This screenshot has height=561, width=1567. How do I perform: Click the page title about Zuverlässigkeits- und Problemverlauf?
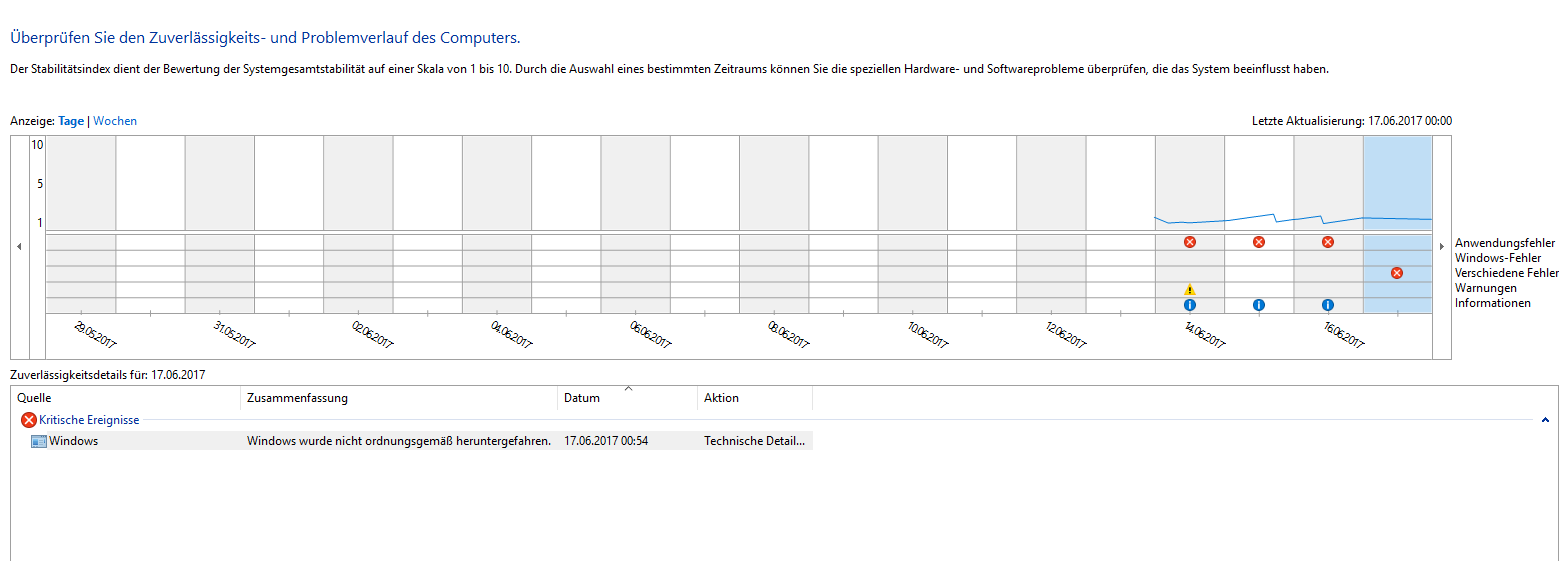click(x=265, y=38)
